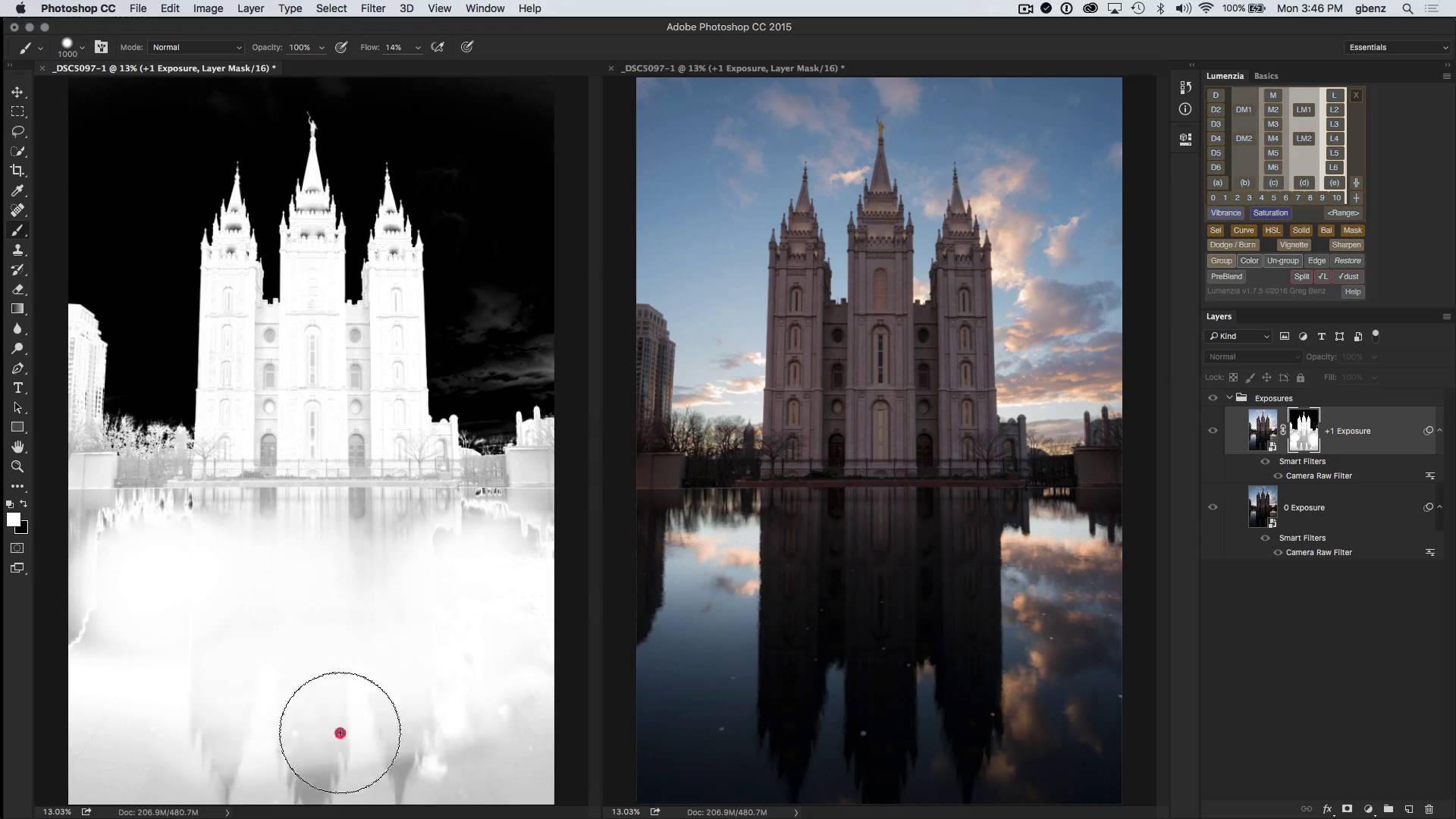The height and width of the screenshot is (819, 1456).
Task: Toggle visibility of +1 Exposure layer
Action: pos(1213,430)
